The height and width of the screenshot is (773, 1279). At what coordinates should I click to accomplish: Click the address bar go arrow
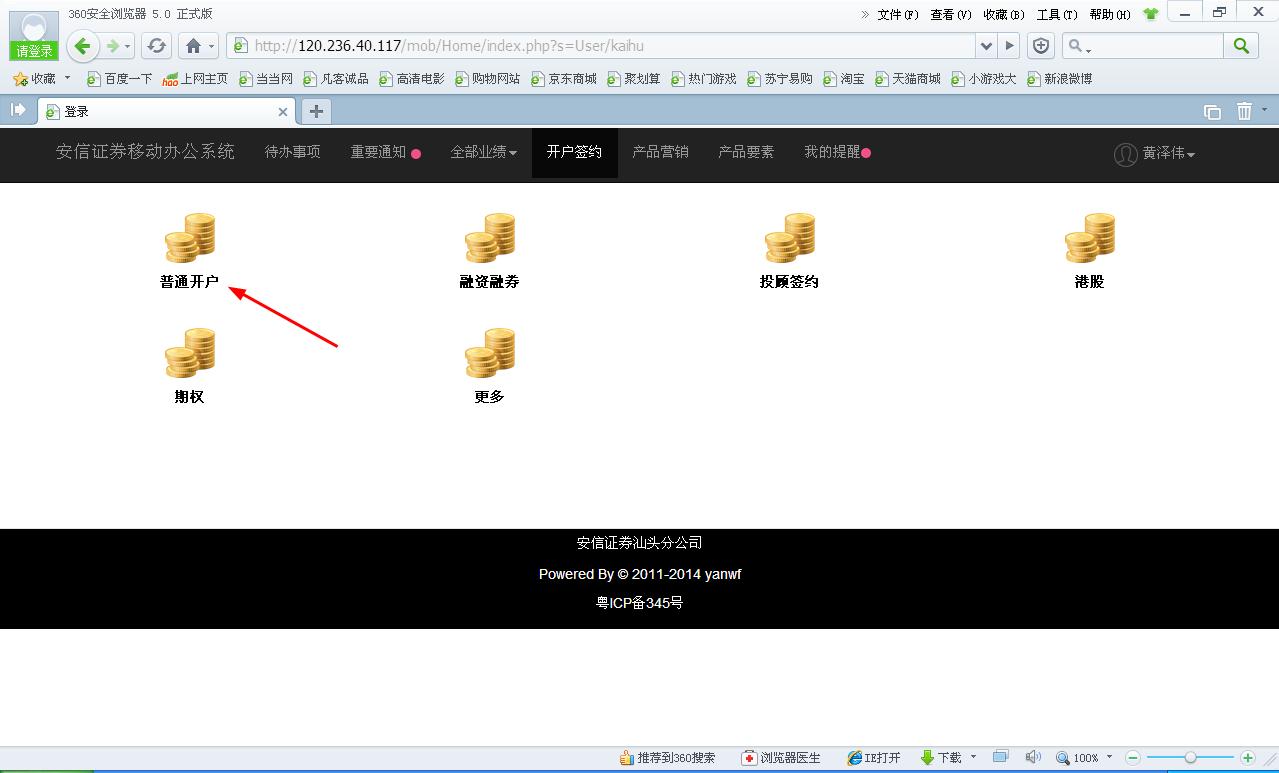[x=1009, y=45]
